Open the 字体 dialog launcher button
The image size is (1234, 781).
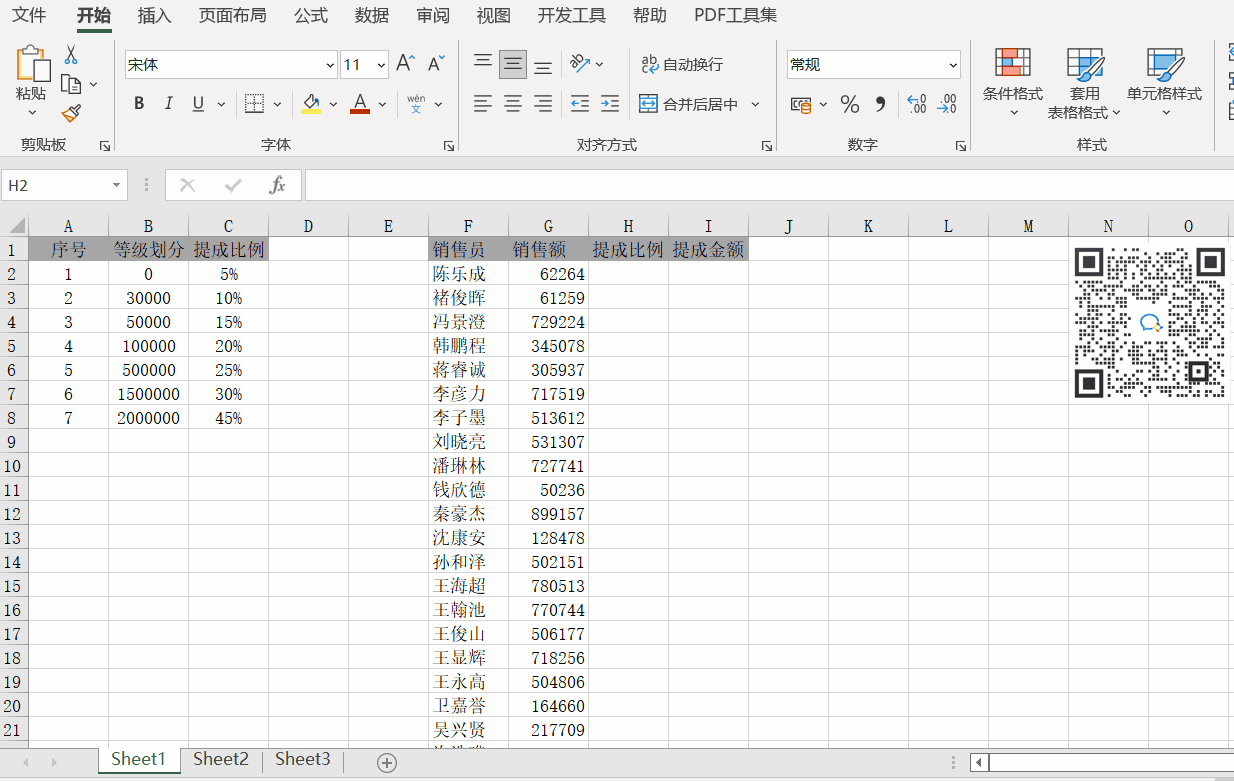449,145
